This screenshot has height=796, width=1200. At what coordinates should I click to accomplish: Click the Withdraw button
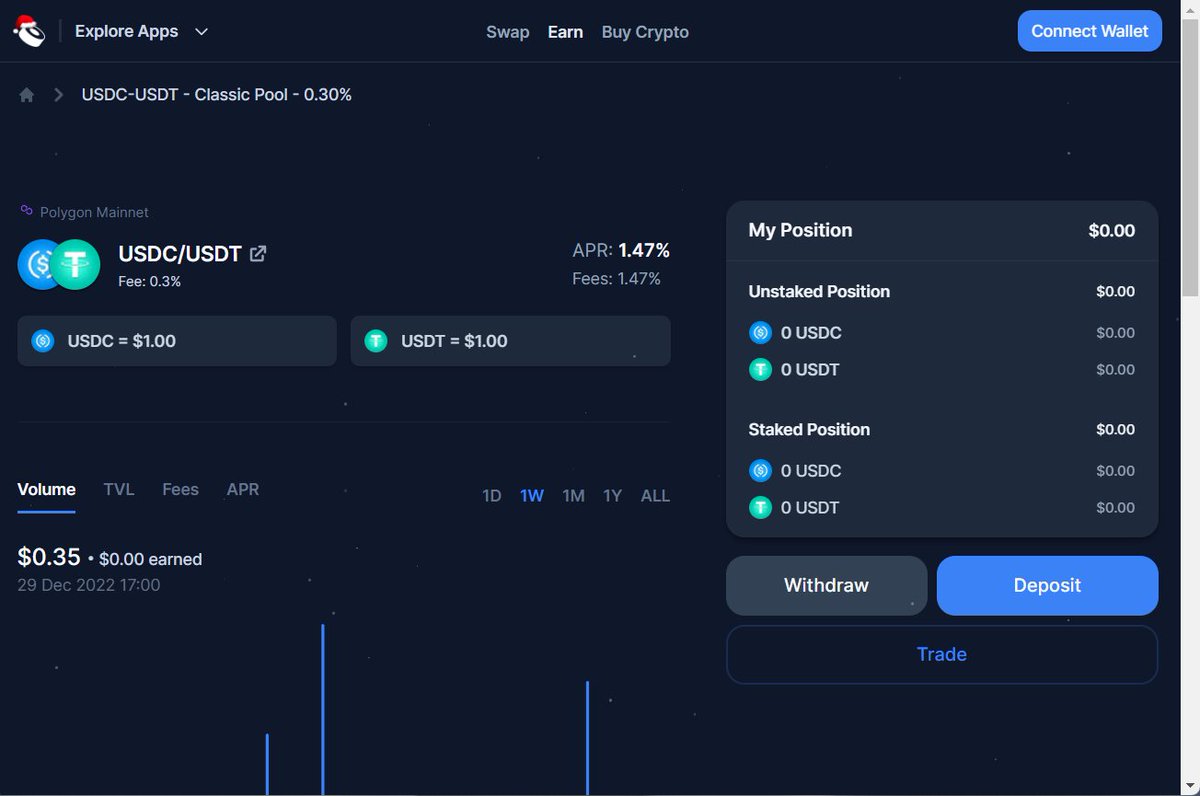tap(827, 585)
